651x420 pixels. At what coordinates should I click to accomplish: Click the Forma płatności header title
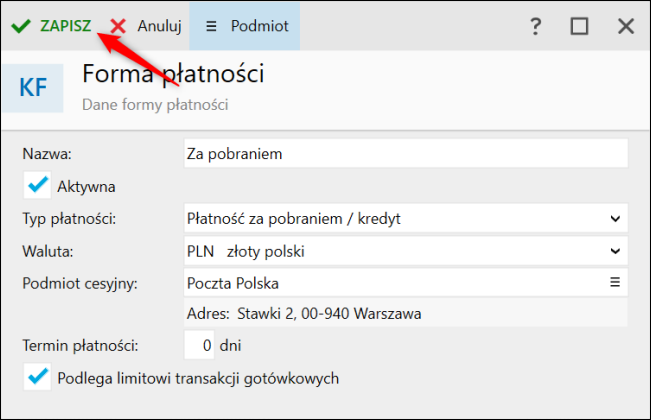point(173,74)
